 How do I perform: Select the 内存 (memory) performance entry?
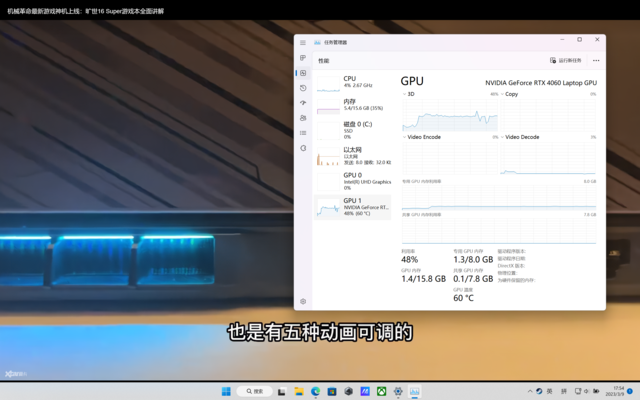point(353,105)
